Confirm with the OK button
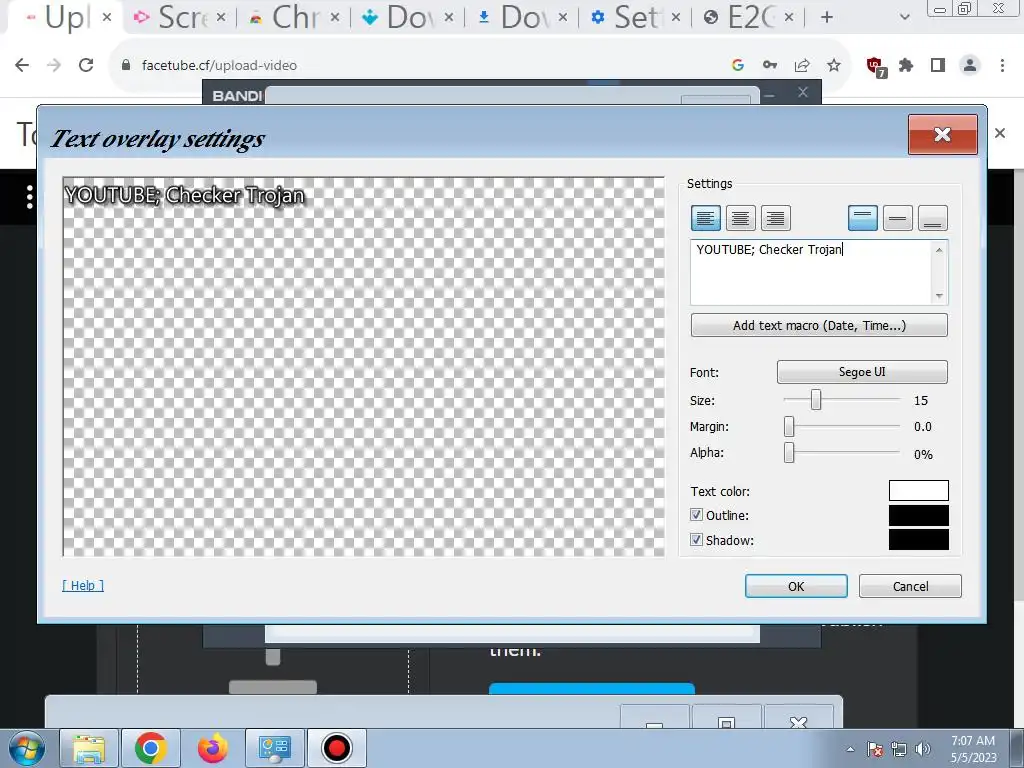Image resolution: width=1024 pixels, height=768 pixels. [796, 586]
